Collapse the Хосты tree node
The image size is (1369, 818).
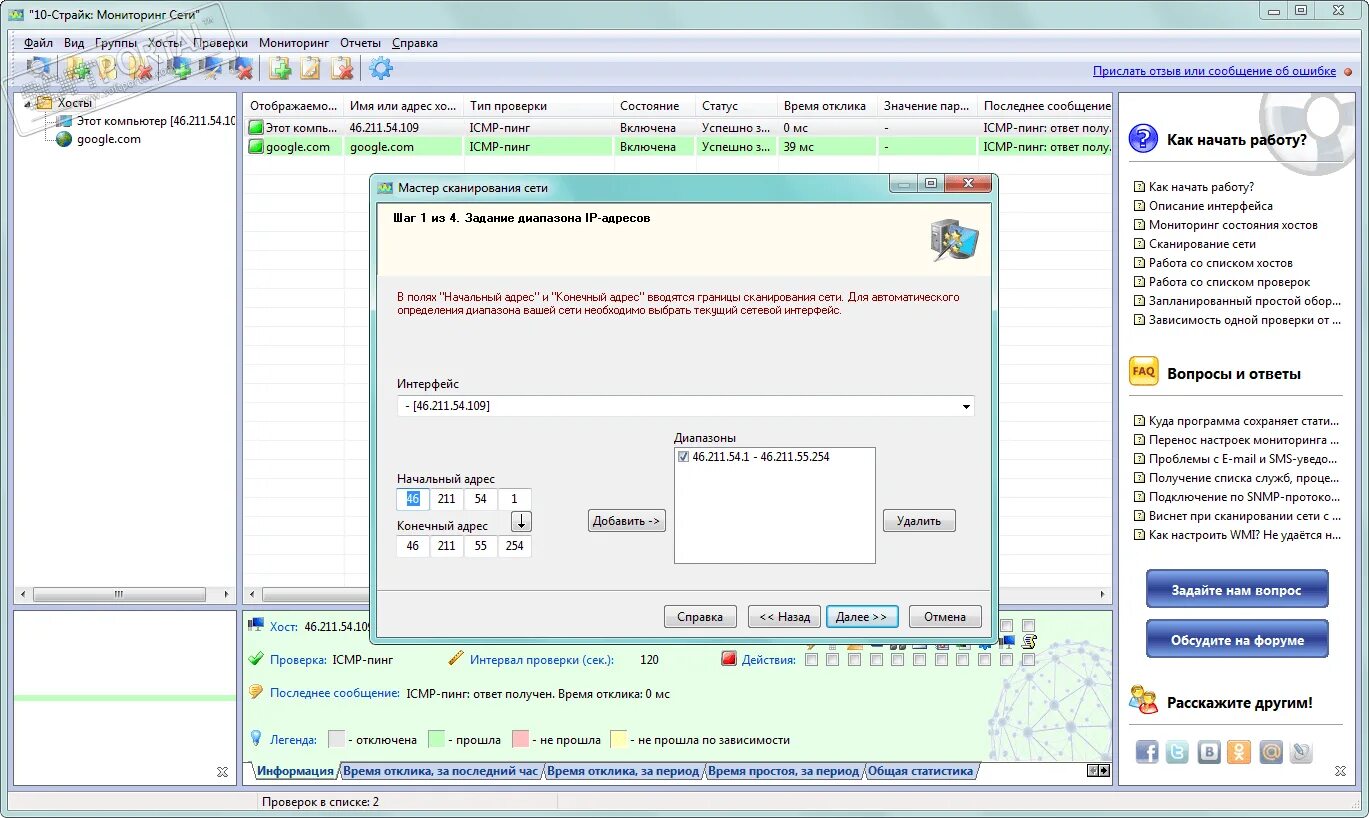tap(30, 102)
